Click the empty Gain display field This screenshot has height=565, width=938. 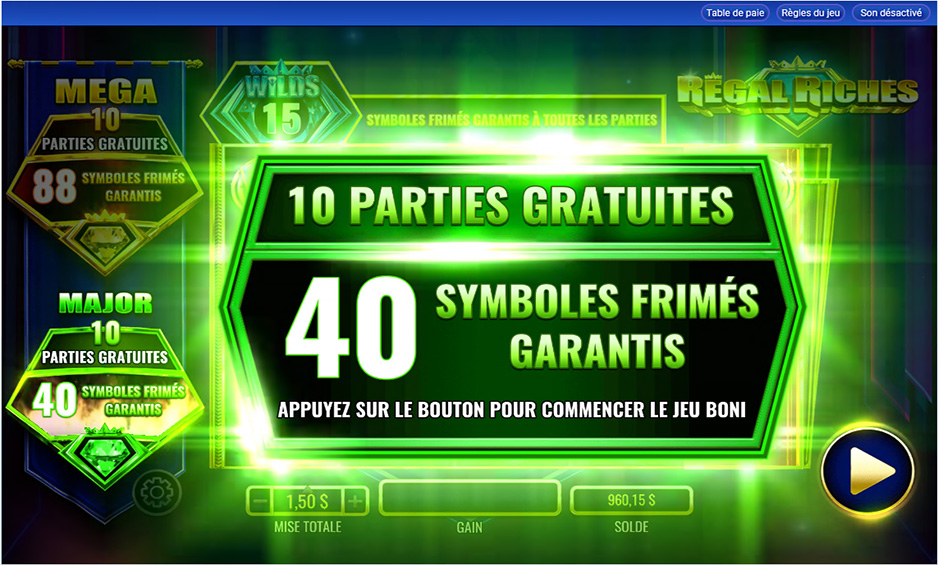pos(470,498)
